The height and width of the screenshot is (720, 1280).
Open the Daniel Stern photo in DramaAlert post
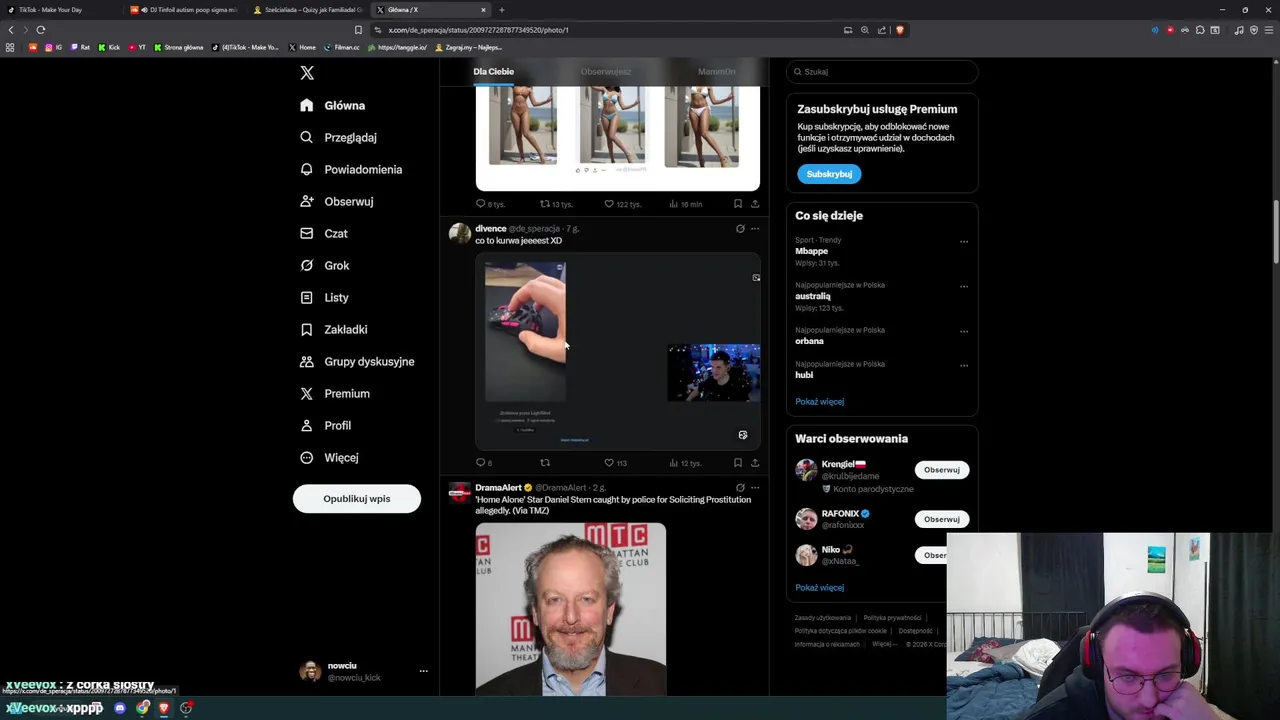pos(571,609)
